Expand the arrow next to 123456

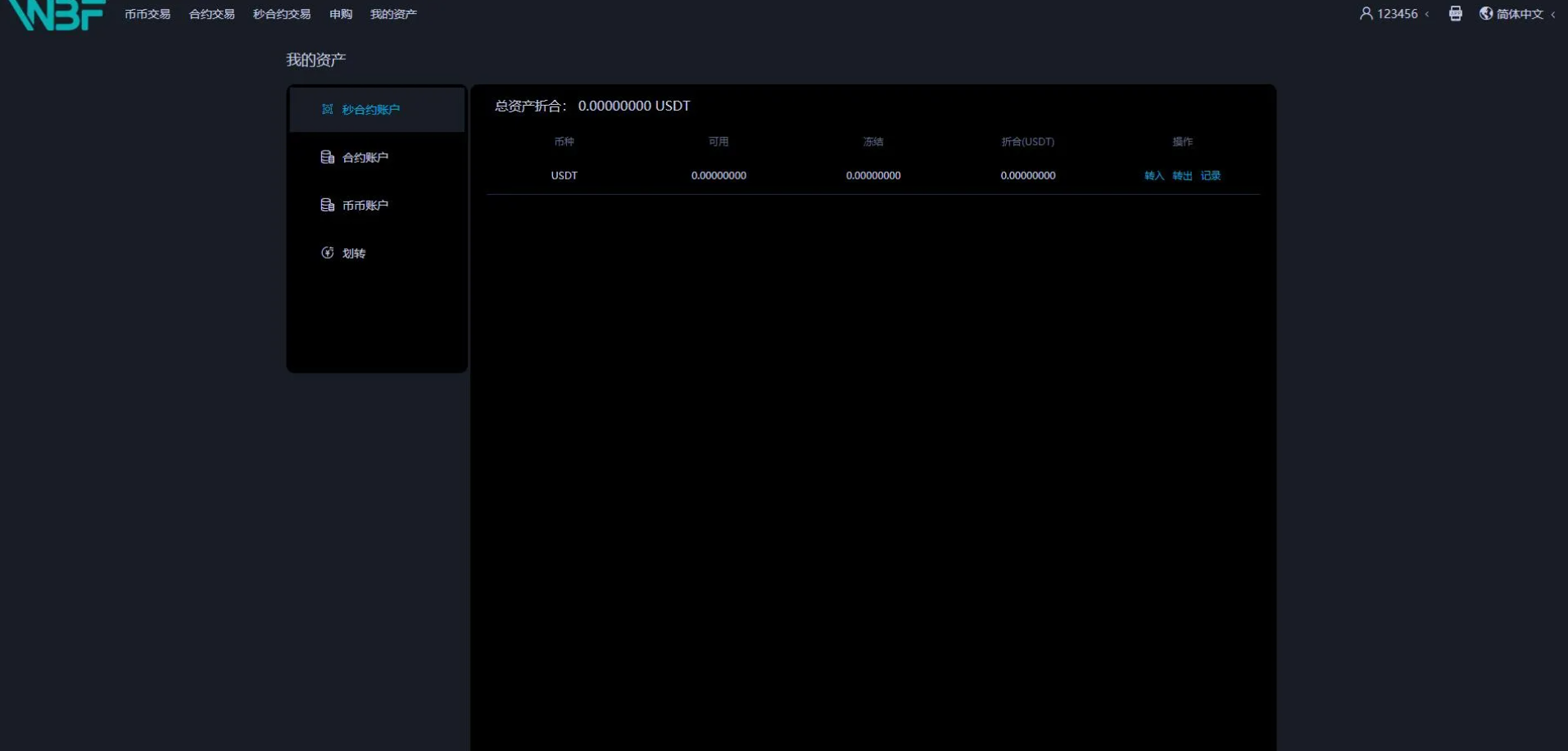(1427, 14)
